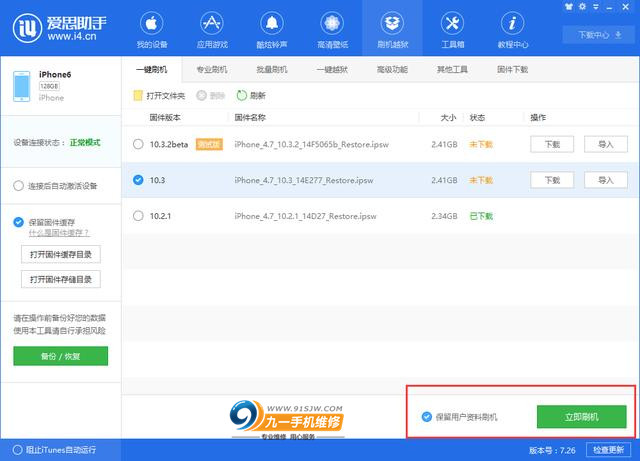Click the iPhone6 device icon

point(21,86)
